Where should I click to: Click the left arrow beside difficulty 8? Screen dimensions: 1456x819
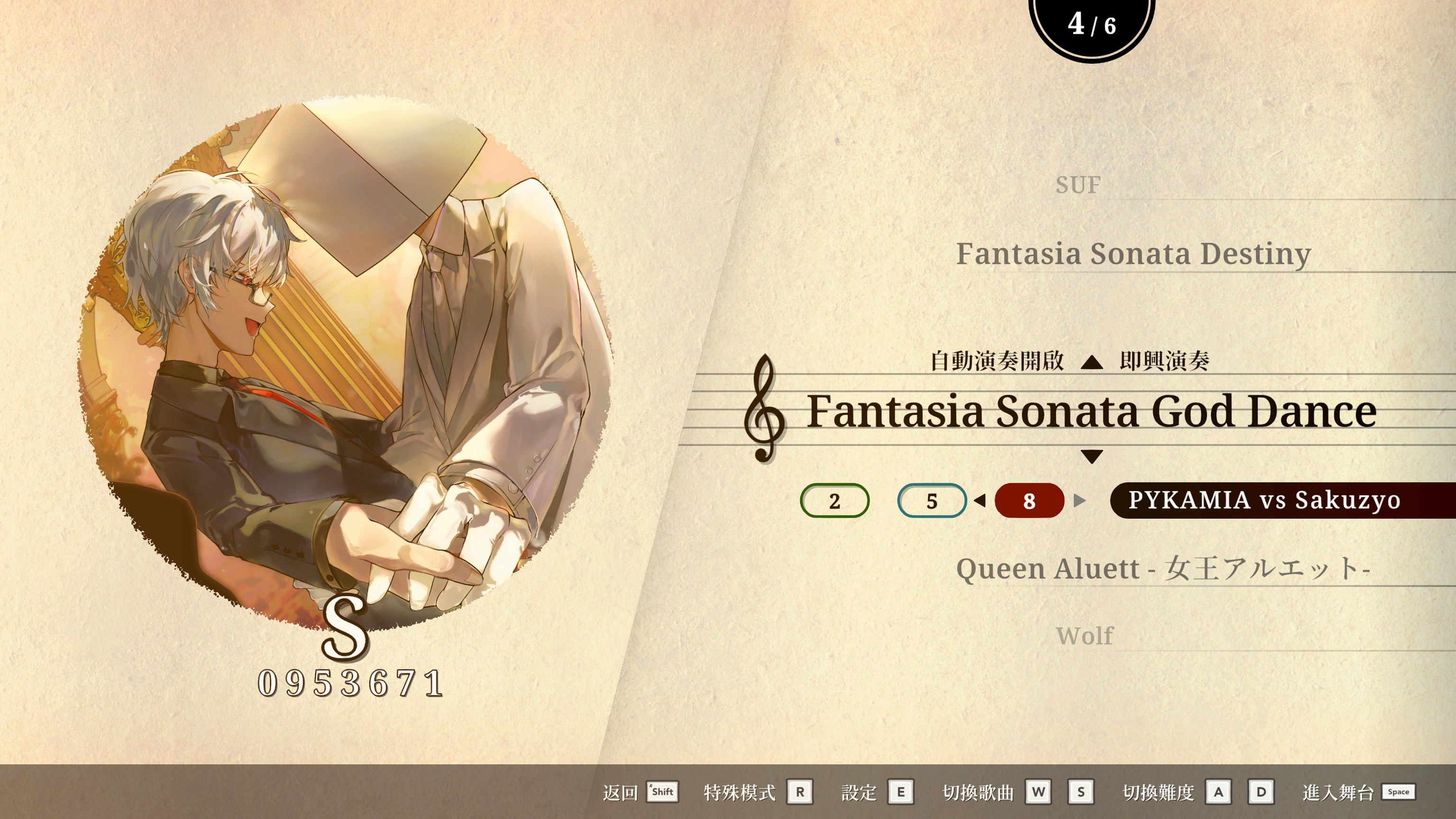tap(980, 501)
